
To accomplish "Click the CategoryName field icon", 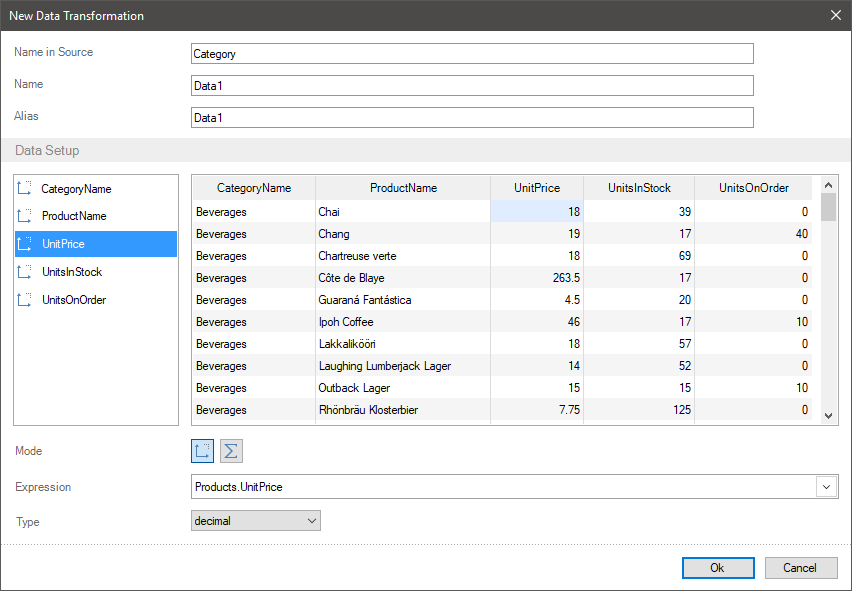I will (26, 188).
